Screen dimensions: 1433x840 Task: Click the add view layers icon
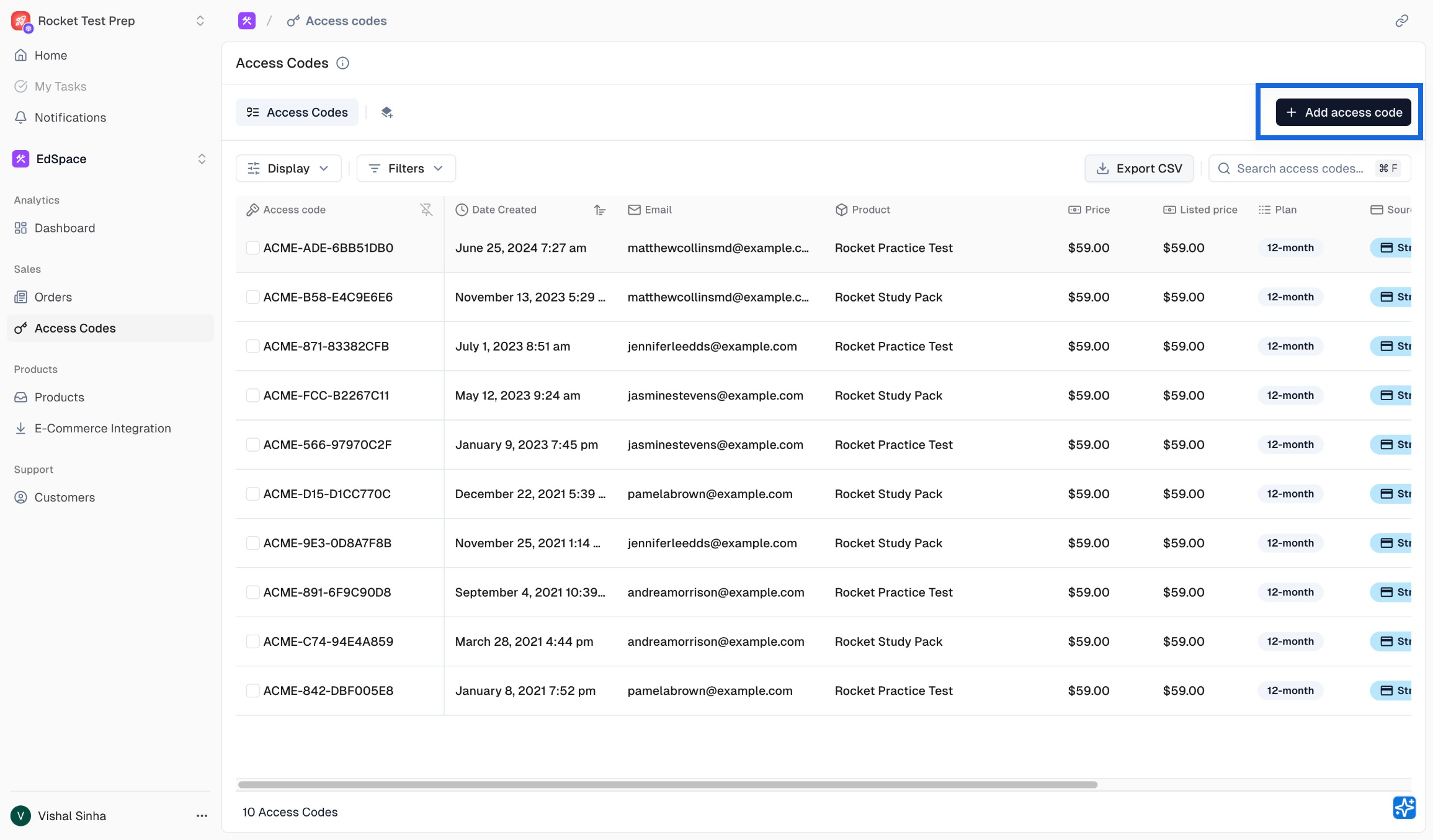pyautogui.click(x=386, y=112)
